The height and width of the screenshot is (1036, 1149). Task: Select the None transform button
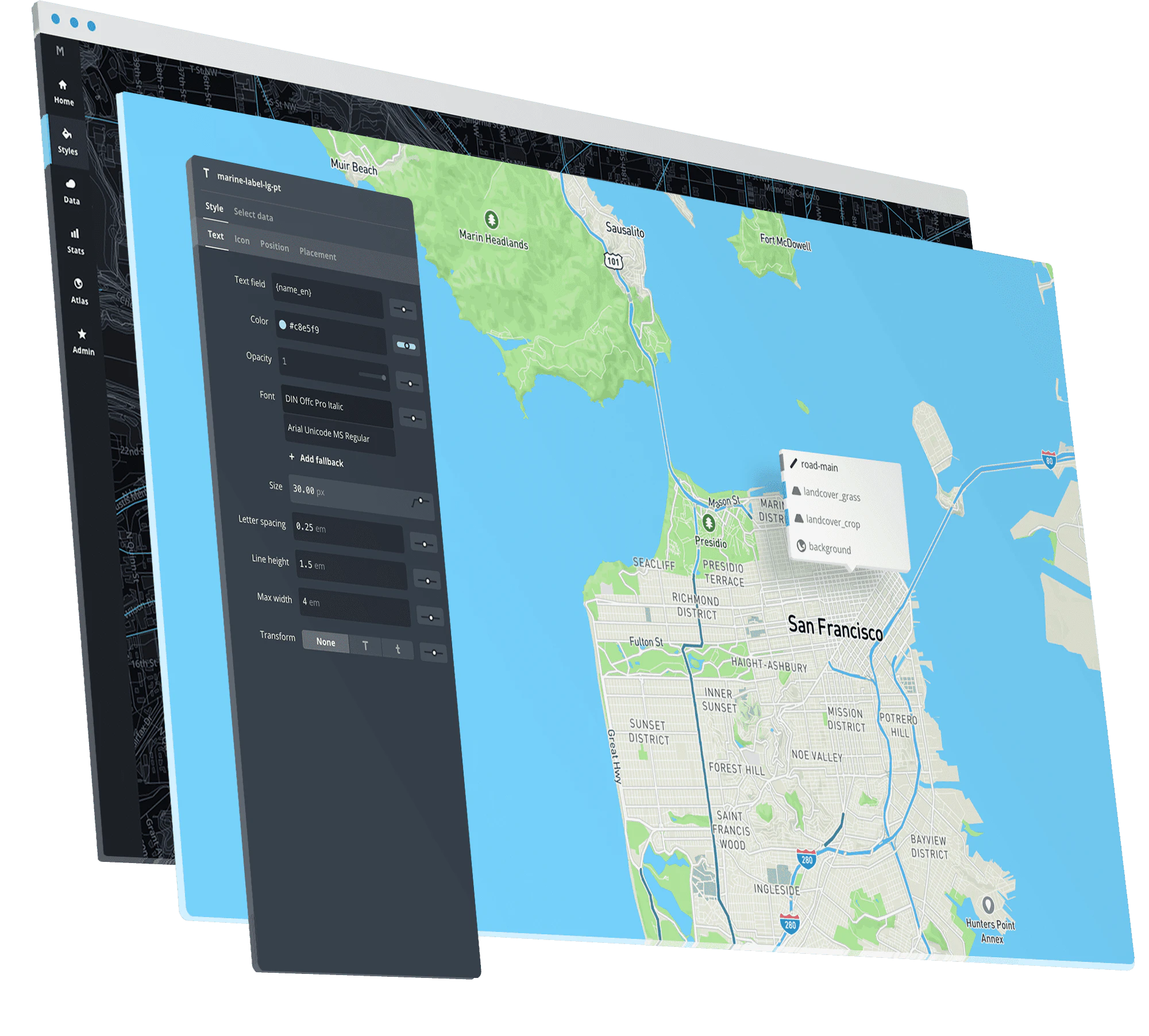click(325, 642)
